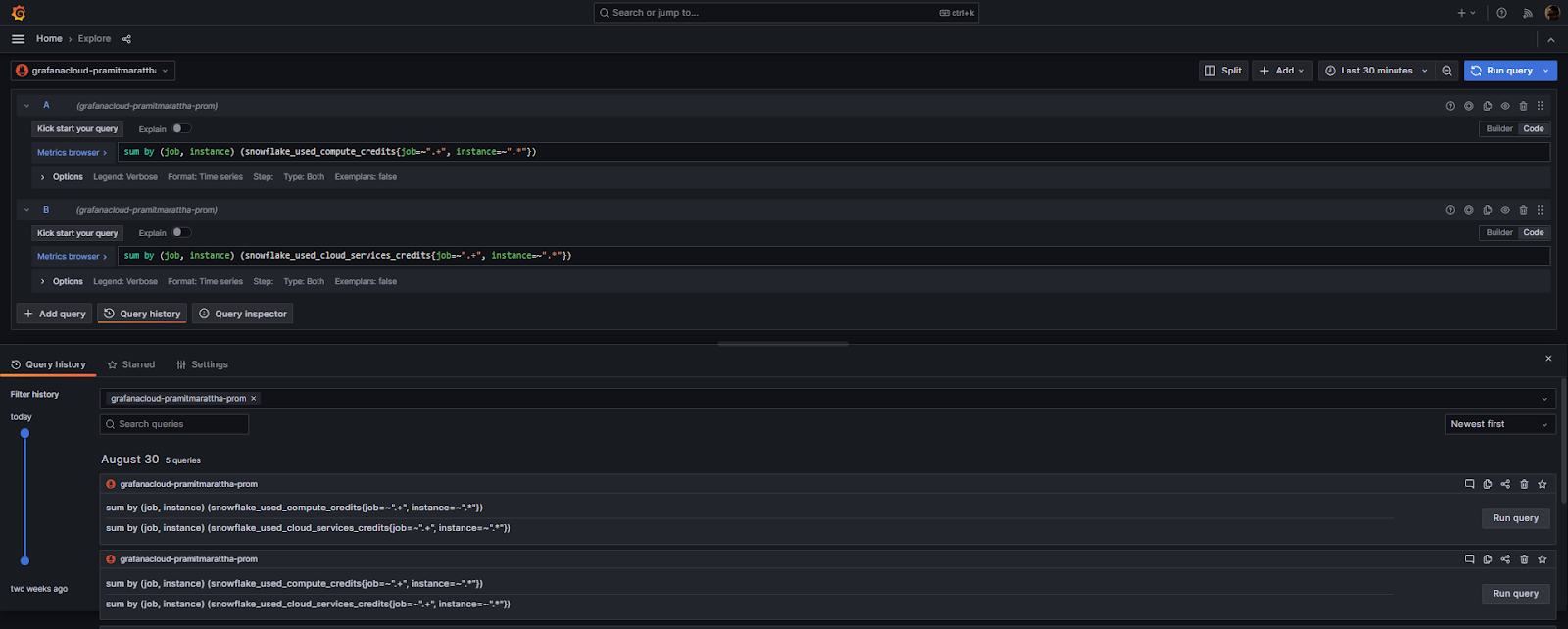Open the hamburger navigation menu
This screenshot has height=629, width=1568.
point(18,39)
